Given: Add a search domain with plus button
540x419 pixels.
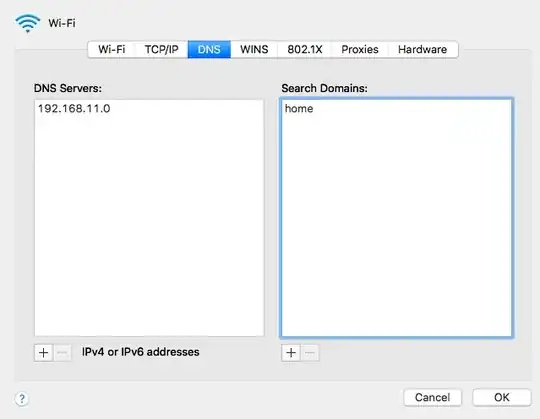Looking at the screenshot, I should click(x=291, y=353).
